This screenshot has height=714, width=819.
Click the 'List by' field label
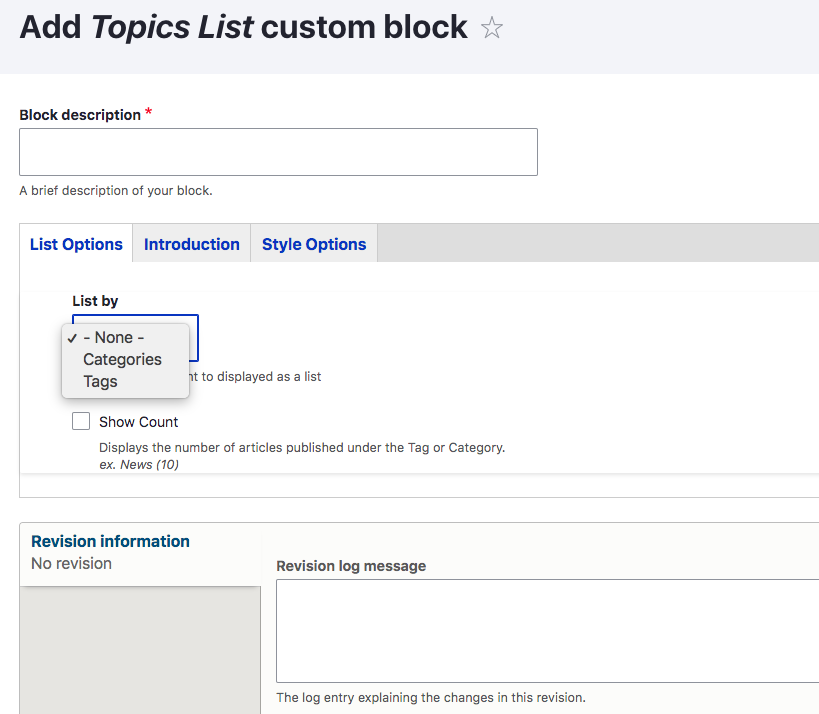pyautogui.click(x=95, y=300)
